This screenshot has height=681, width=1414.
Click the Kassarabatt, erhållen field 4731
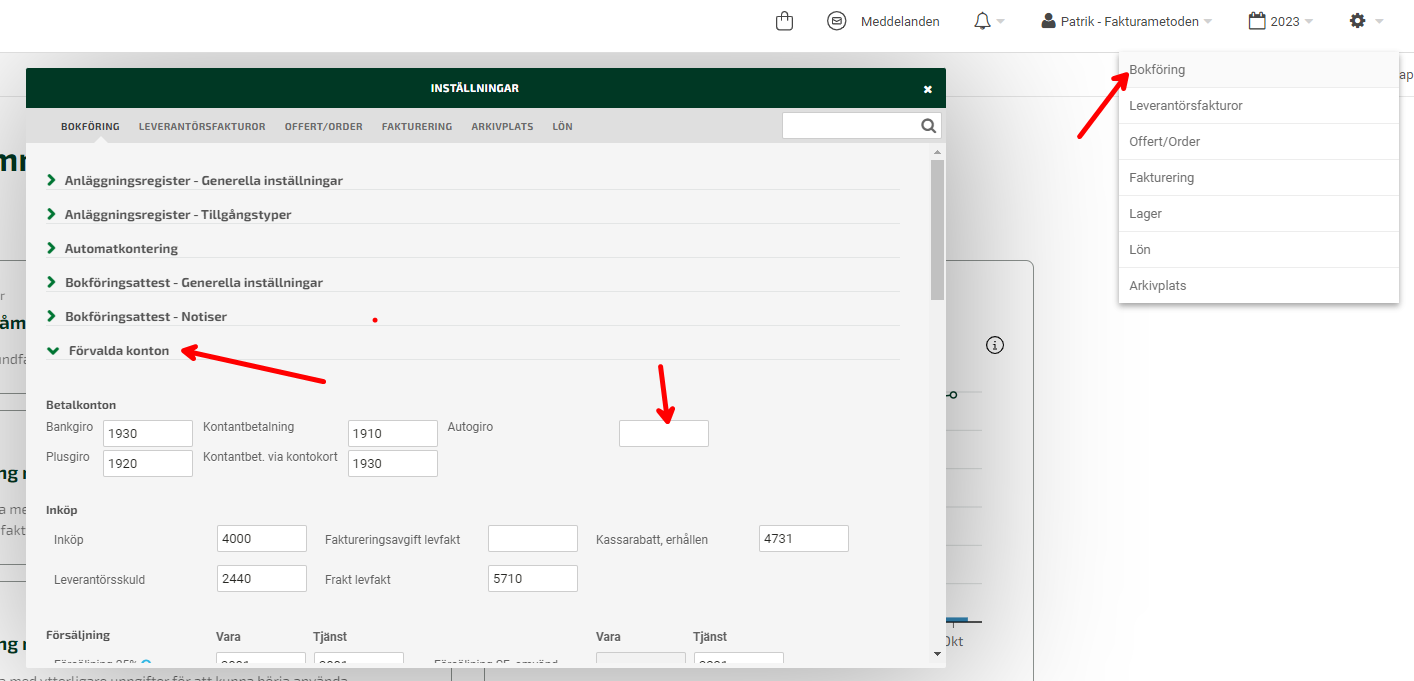(x=804, y=538)
